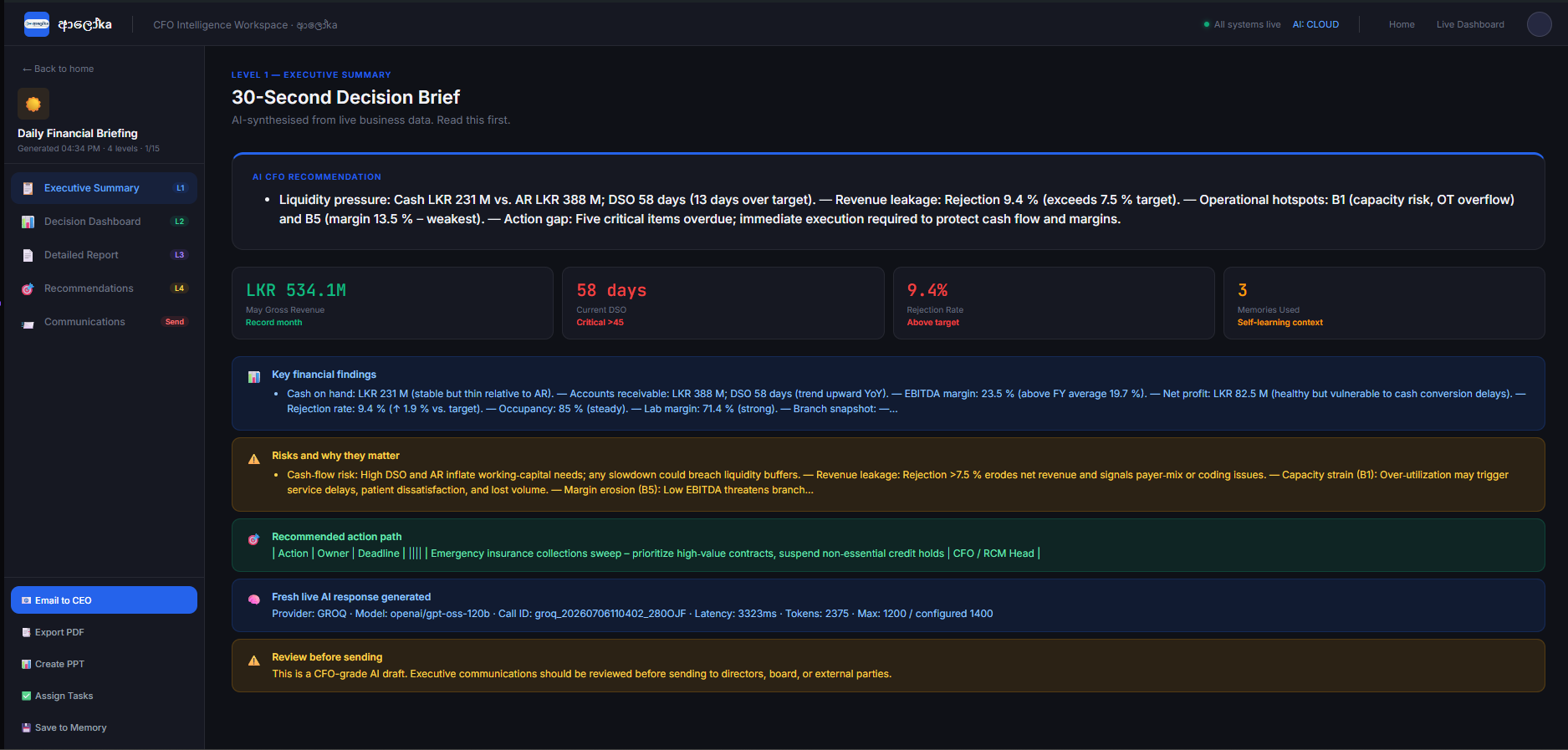Click the 30-Second Decision Brief title
1568x750 pixels.
pos(345,97)
